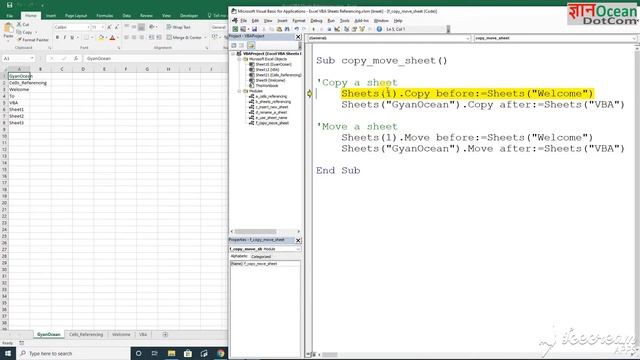Image resolution: width=640 pixels, height=360 pixels.
Task: Open the (General) object dropdown in code window
Action: tap(467, 38)
